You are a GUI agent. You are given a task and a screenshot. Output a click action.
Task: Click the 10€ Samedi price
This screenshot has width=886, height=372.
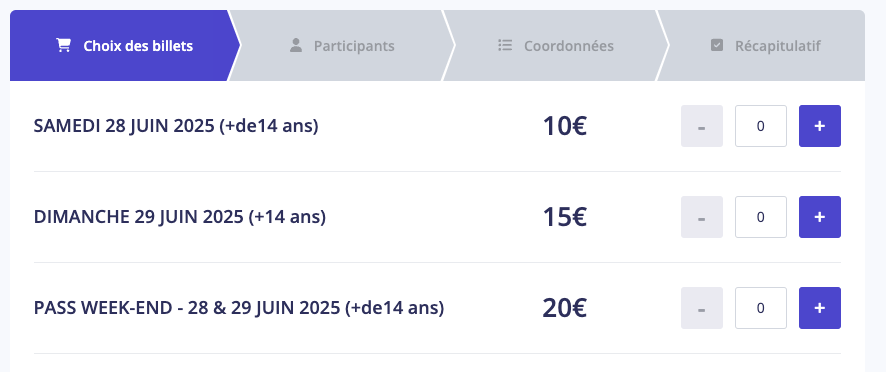click(564, 126)
